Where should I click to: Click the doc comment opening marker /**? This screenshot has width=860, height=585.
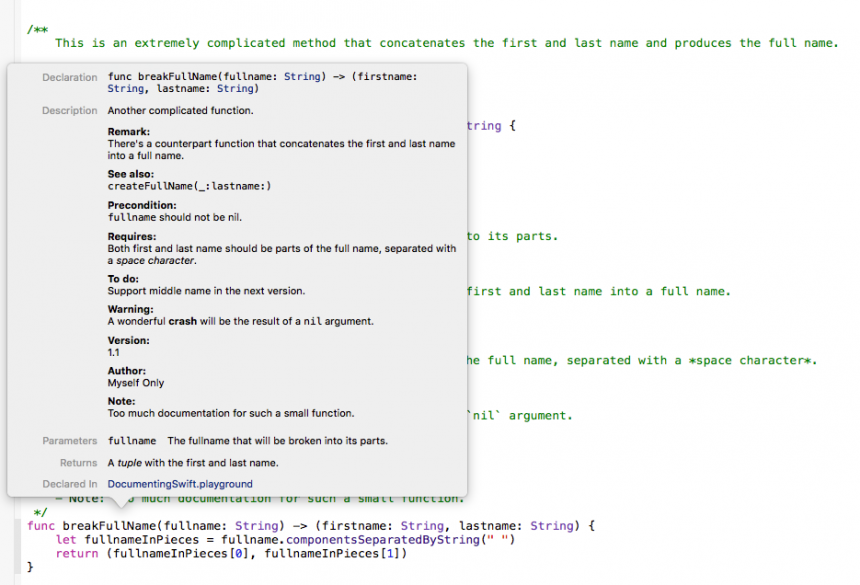36,30
